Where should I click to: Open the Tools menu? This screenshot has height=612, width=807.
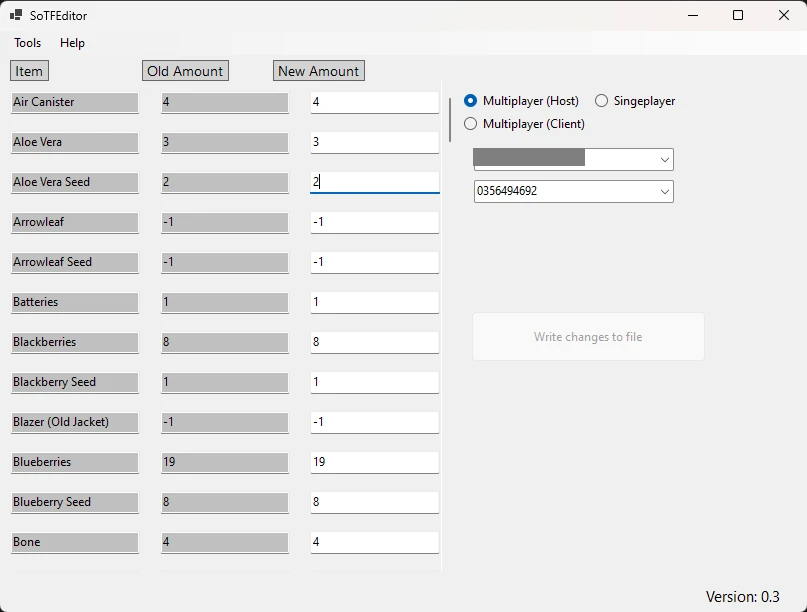[x=28, y=43]
